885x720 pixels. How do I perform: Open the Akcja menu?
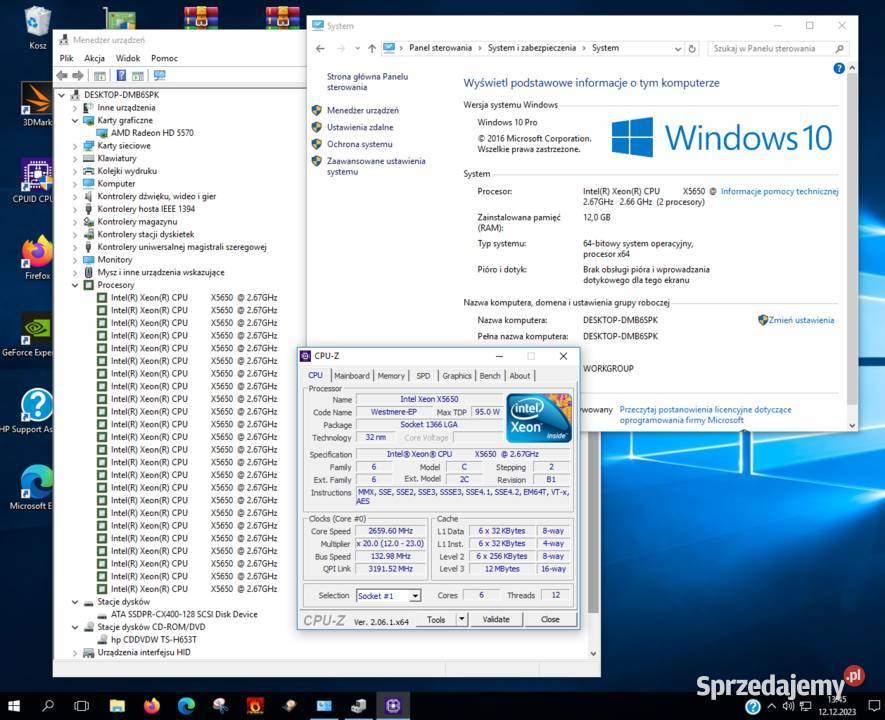click(94, 58)
